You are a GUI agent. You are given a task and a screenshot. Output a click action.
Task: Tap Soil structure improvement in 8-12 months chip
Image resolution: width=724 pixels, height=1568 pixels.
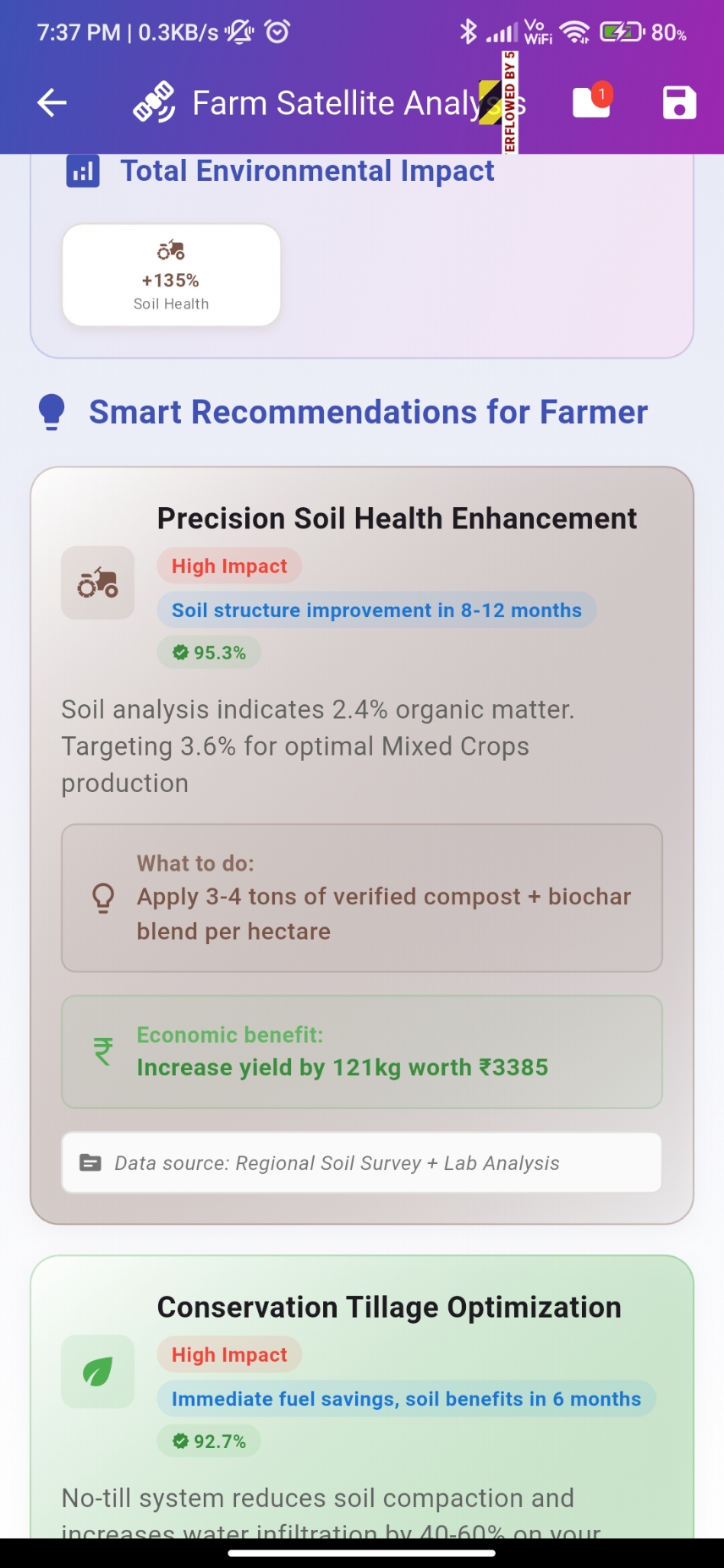pyautogui.click(x=376, y=610)
